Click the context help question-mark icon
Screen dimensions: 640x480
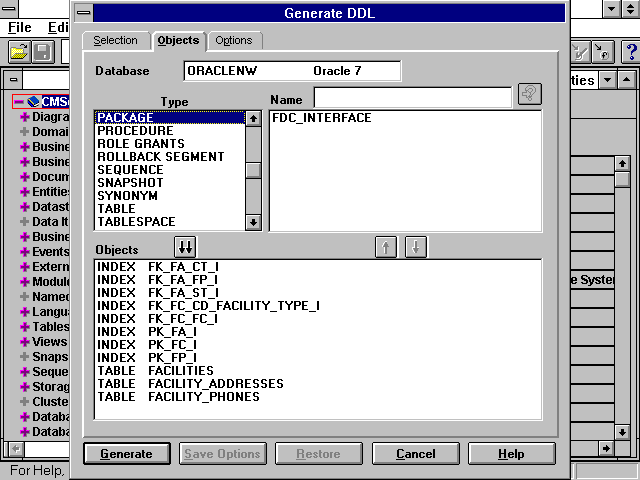630,51
